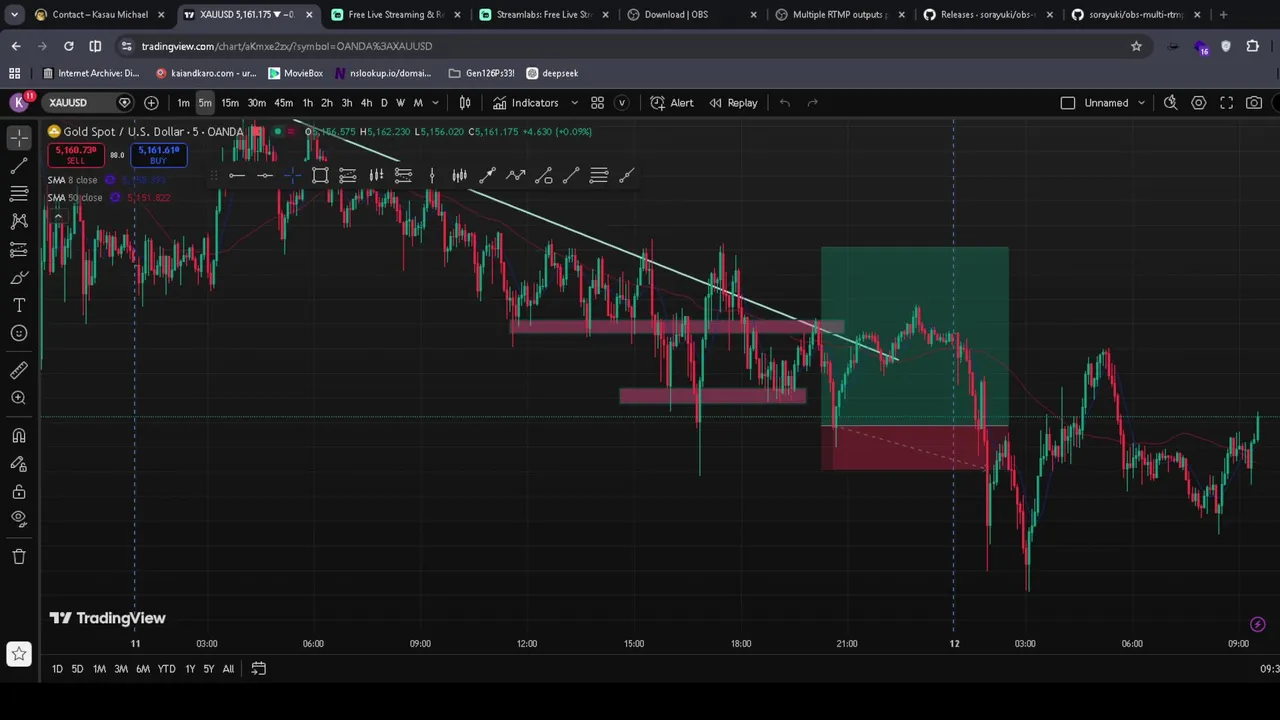
Task: Open the Fibonacci tools in left sidebar
Action: 19,194
